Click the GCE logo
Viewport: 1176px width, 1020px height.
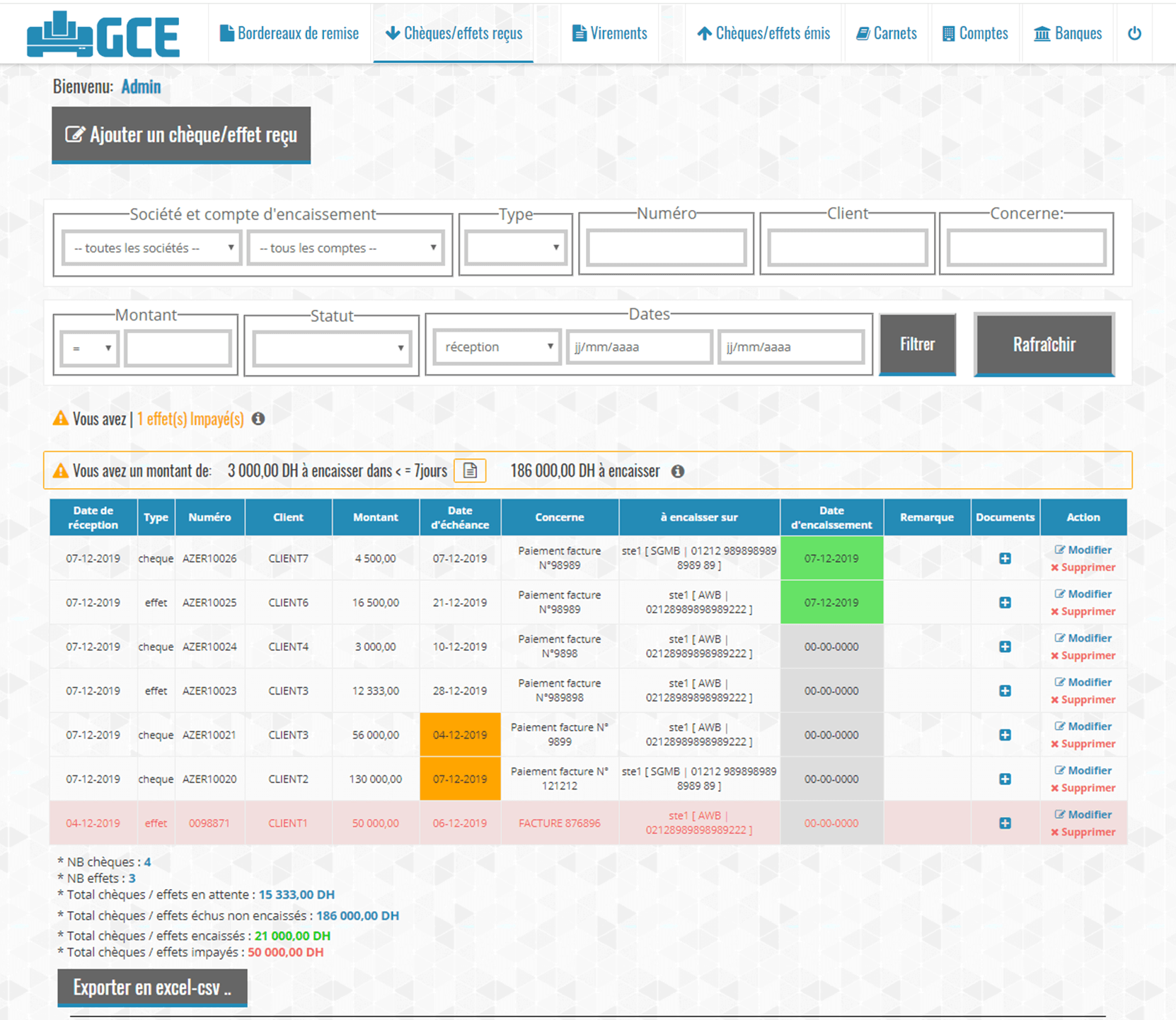click(x=103, y=35)
